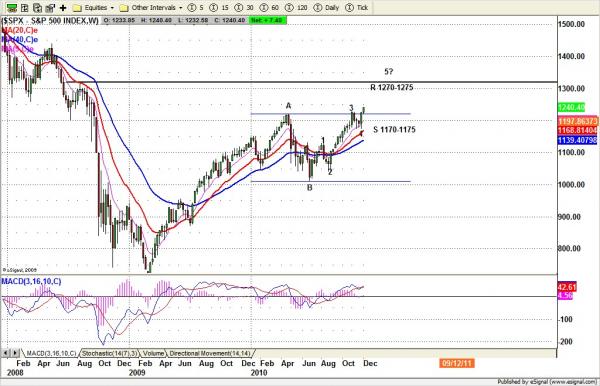Click the green Net +7.40 readout
This screenshot has height=386, width=600.
coord(267,20)
